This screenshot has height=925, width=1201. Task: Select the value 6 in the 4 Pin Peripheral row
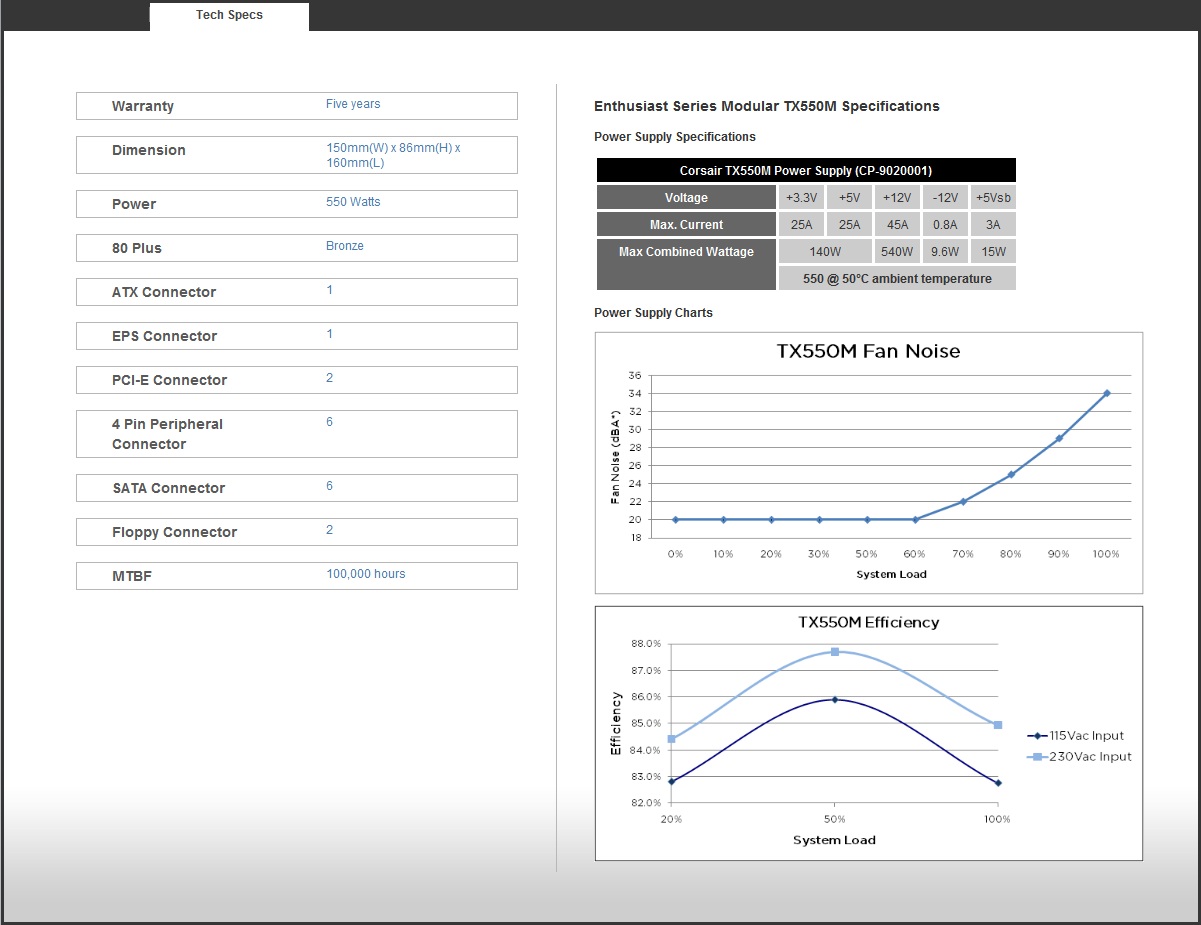[330, 422]
